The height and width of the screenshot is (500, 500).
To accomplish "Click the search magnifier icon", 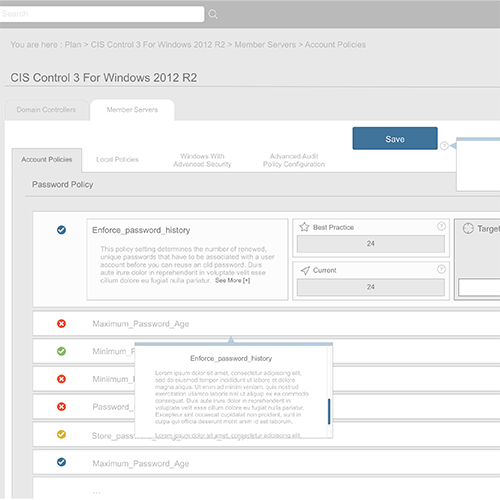I will tap(213, 14).
